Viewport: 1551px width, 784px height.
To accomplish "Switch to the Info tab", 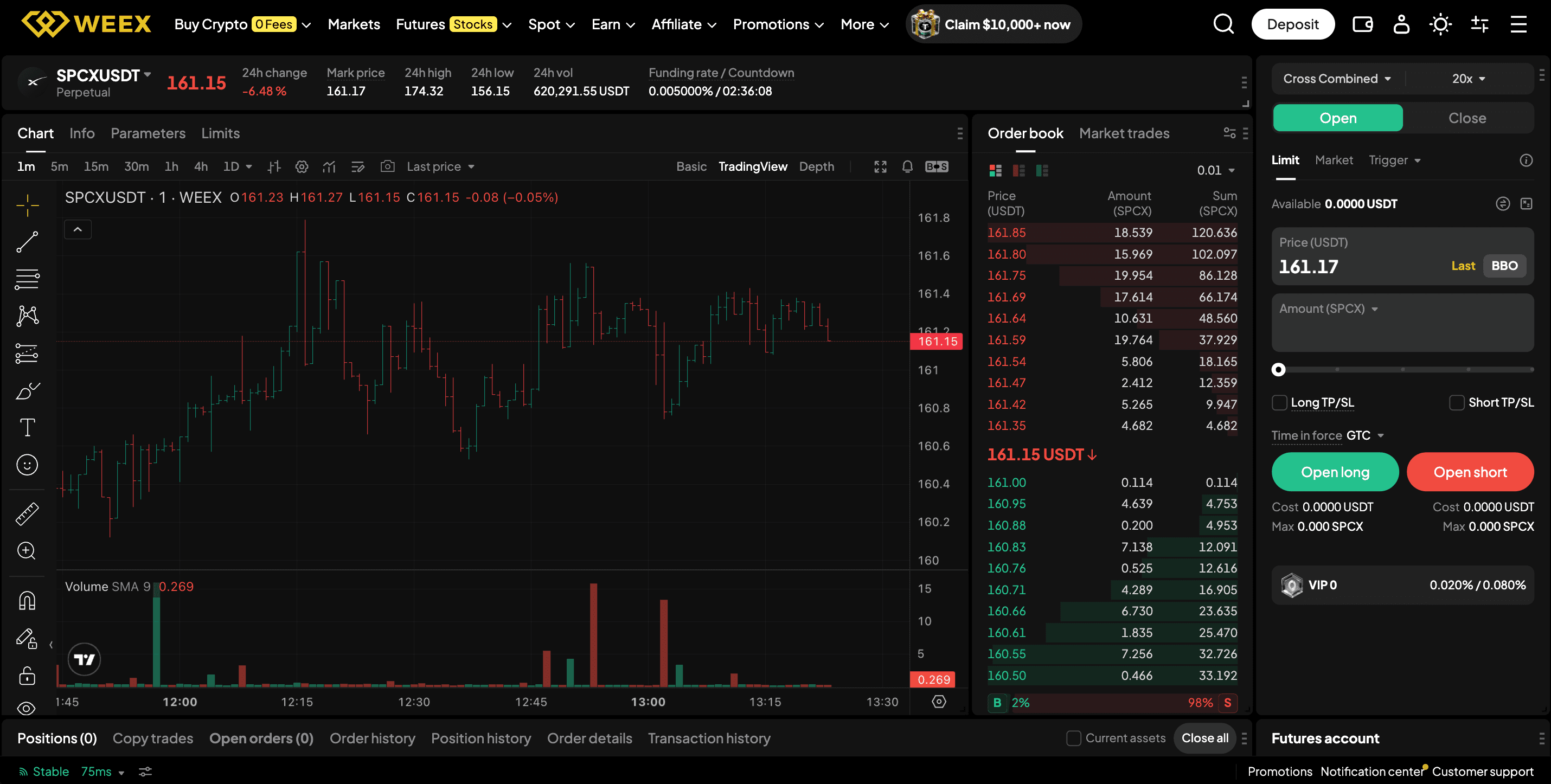I will (82, 133).
